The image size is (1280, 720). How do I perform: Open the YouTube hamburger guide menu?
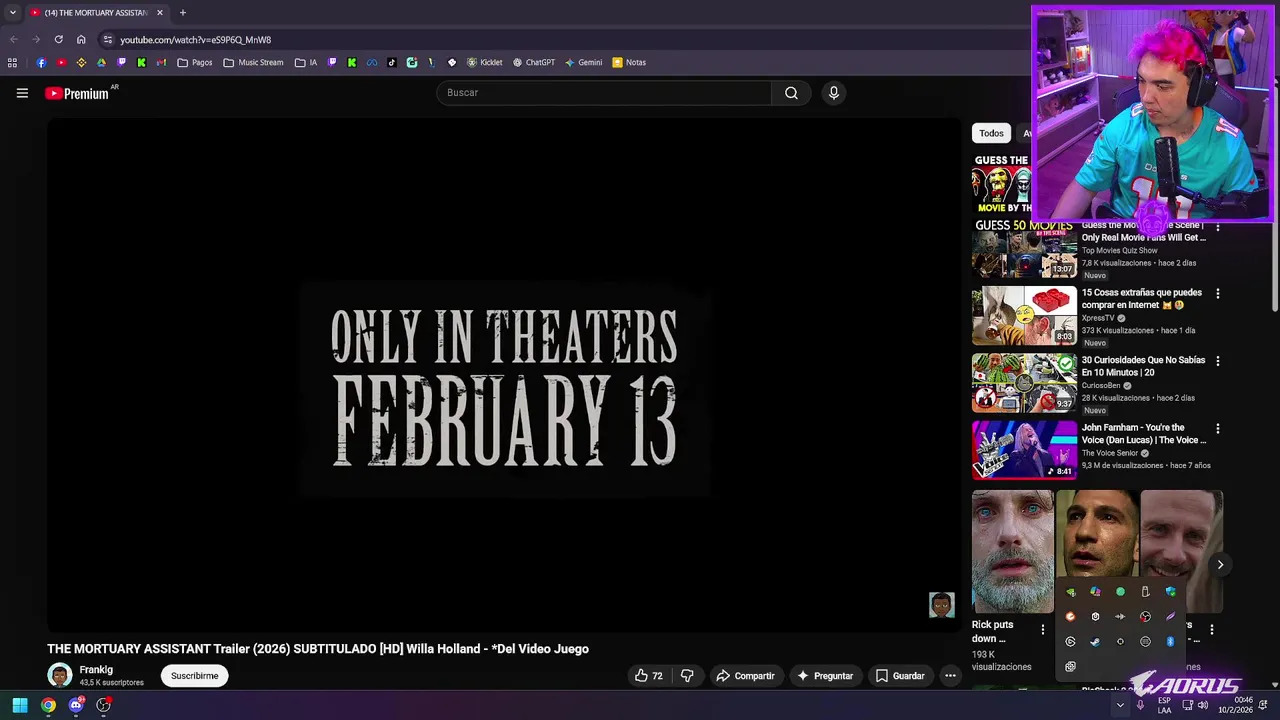click(x=22, y=93)
